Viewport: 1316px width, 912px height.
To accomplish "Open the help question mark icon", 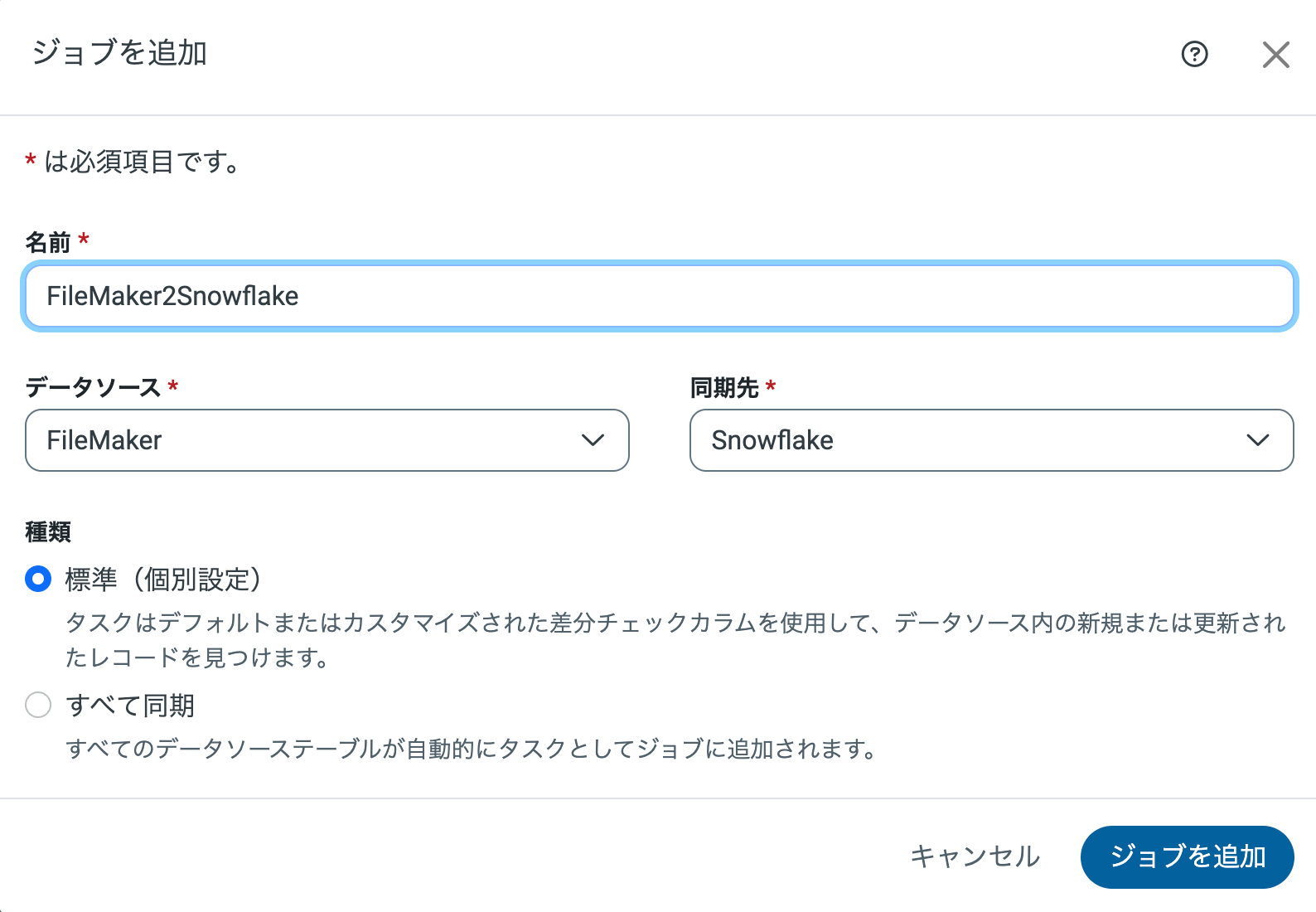I will click(1194, 55).
